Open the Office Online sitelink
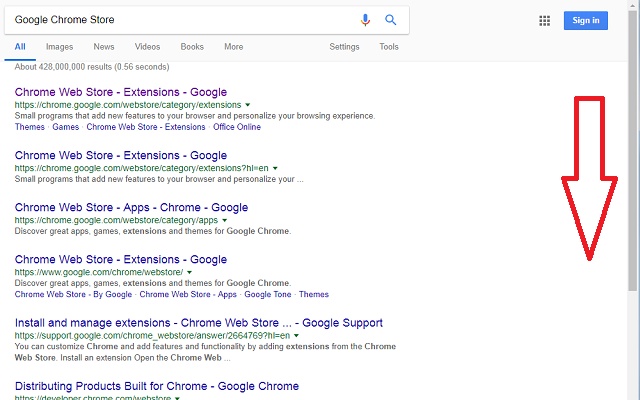 coord(237,127)
